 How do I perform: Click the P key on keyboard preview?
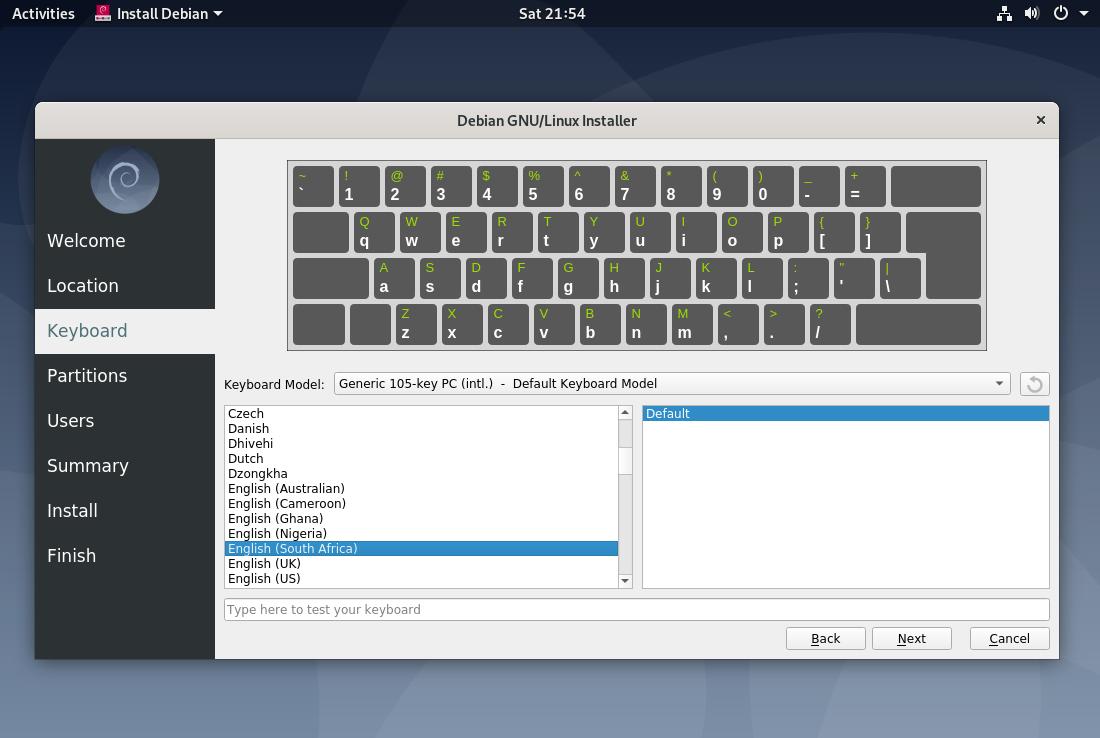tap(788, 232)
